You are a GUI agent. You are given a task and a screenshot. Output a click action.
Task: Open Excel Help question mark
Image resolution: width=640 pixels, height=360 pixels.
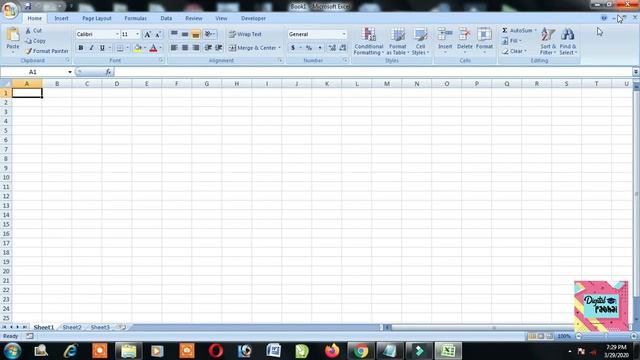pos(604,18)
